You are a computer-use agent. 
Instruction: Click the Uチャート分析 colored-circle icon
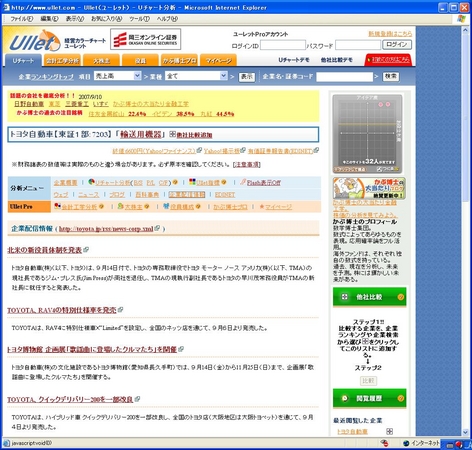click(x=91, y=182)
